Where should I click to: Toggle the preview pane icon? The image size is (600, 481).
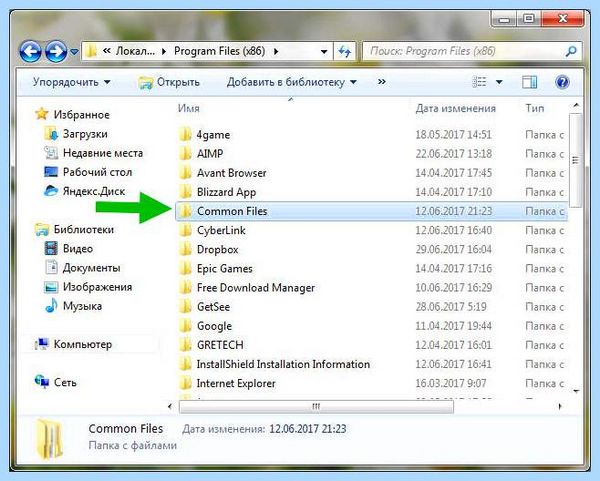pos(529,82)
